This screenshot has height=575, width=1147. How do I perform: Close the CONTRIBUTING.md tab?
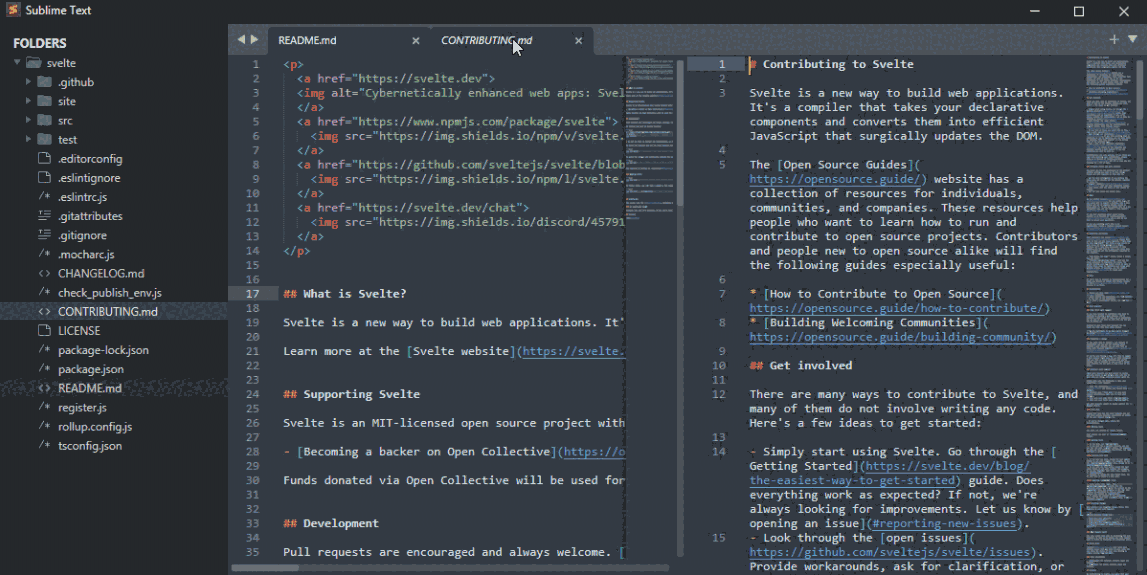579,40
